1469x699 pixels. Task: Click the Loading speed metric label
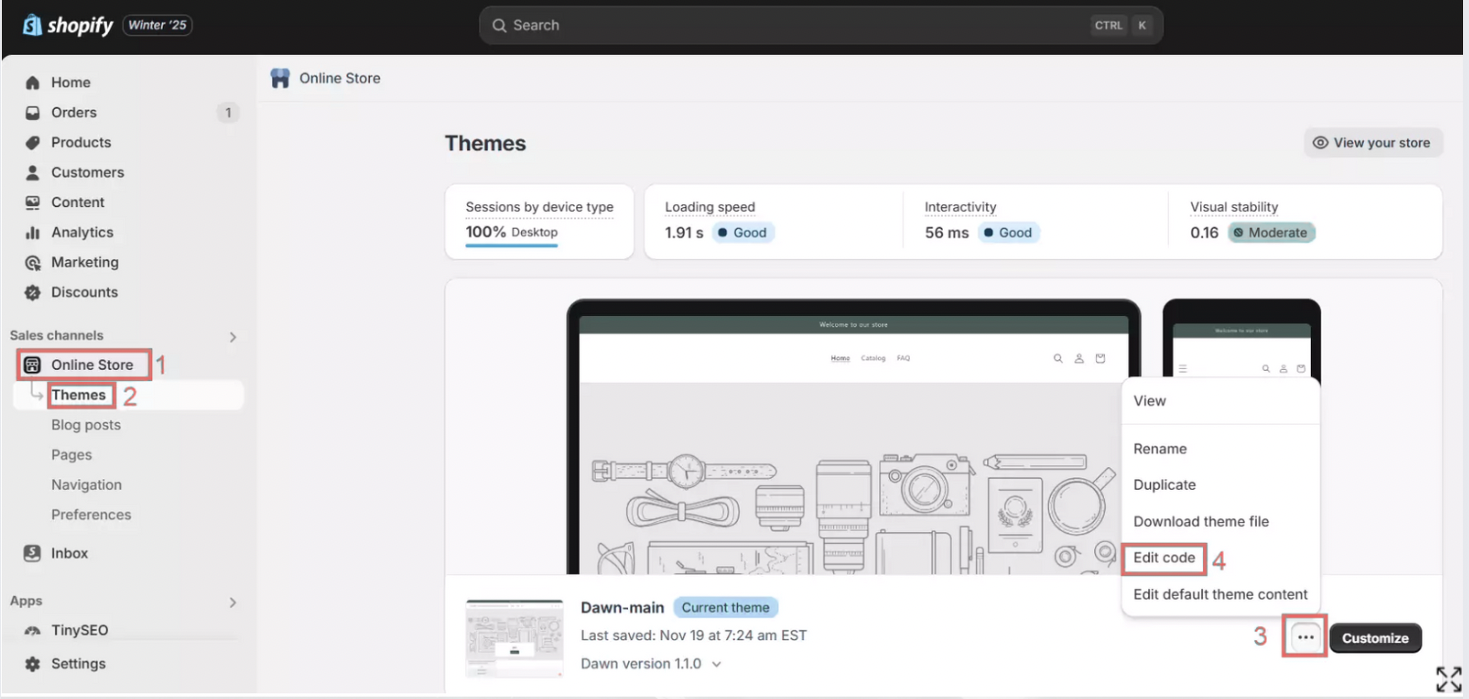pyautogui.click(x=710, y=207)
